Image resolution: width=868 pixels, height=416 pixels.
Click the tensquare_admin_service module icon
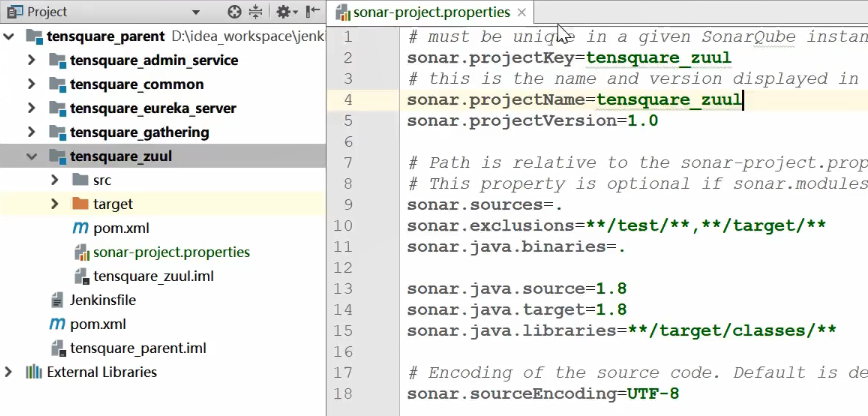click(x=58, y=60)
